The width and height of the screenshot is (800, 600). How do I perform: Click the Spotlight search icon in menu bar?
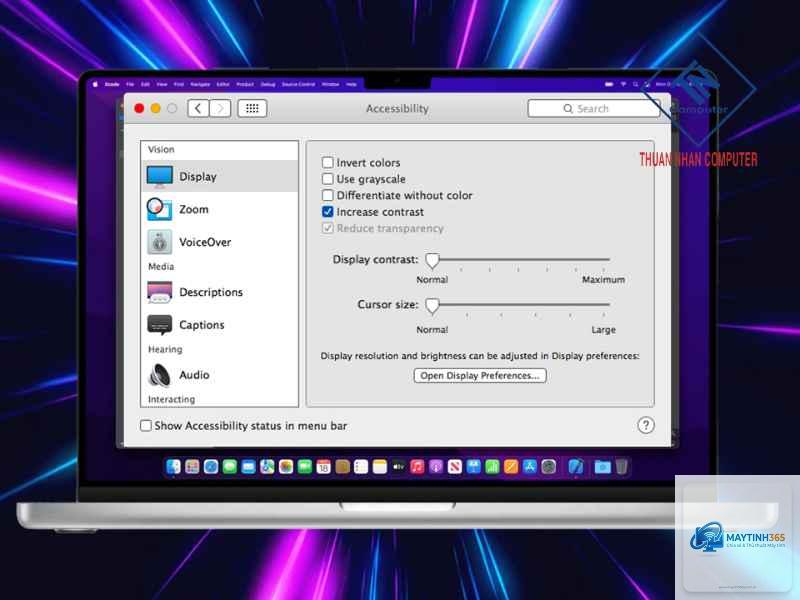(635, 84)
